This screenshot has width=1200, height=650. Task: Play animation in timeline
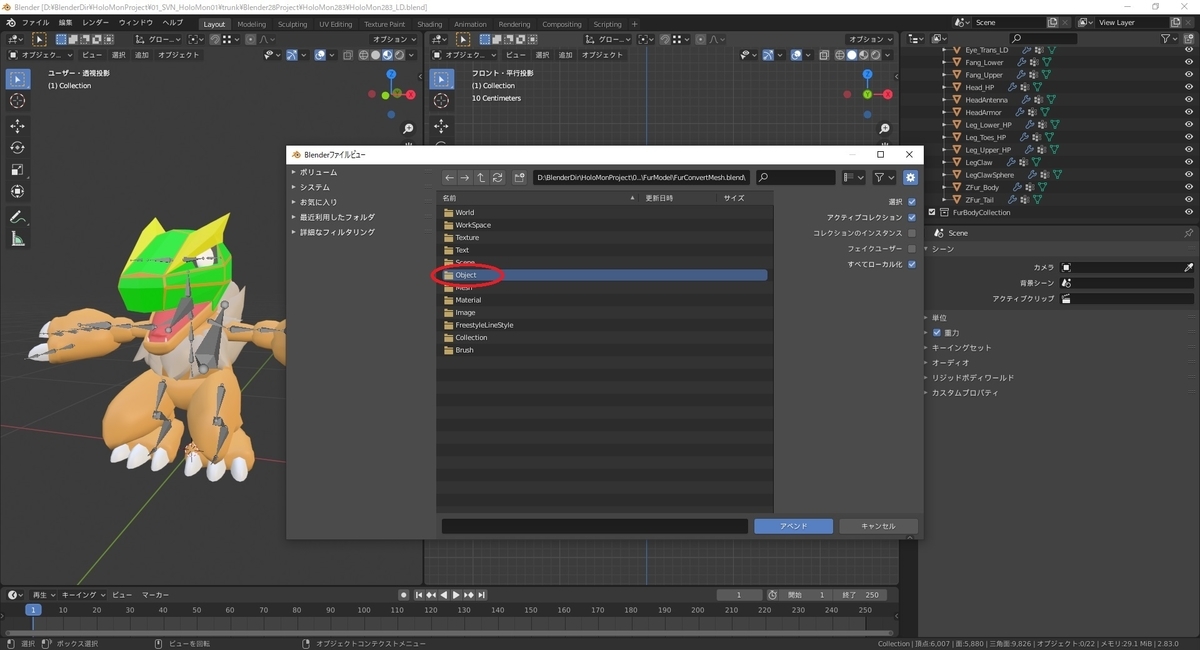[457, 595]
